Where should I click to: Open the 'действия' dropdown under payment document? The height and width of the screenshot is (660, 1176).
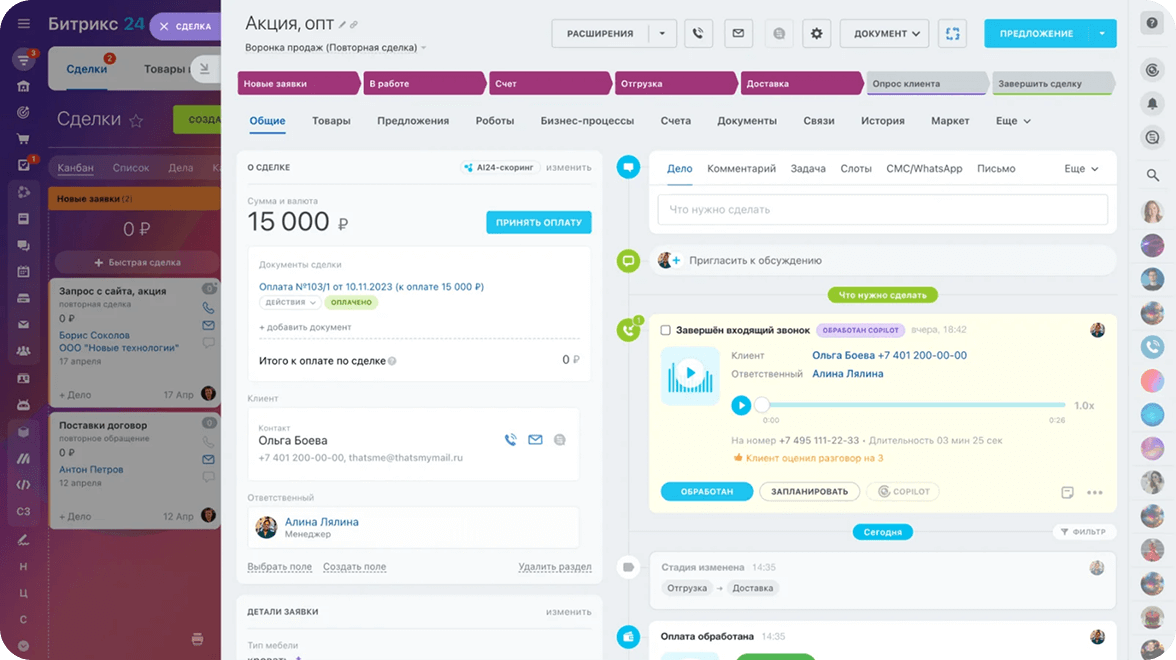coord(291,302)
